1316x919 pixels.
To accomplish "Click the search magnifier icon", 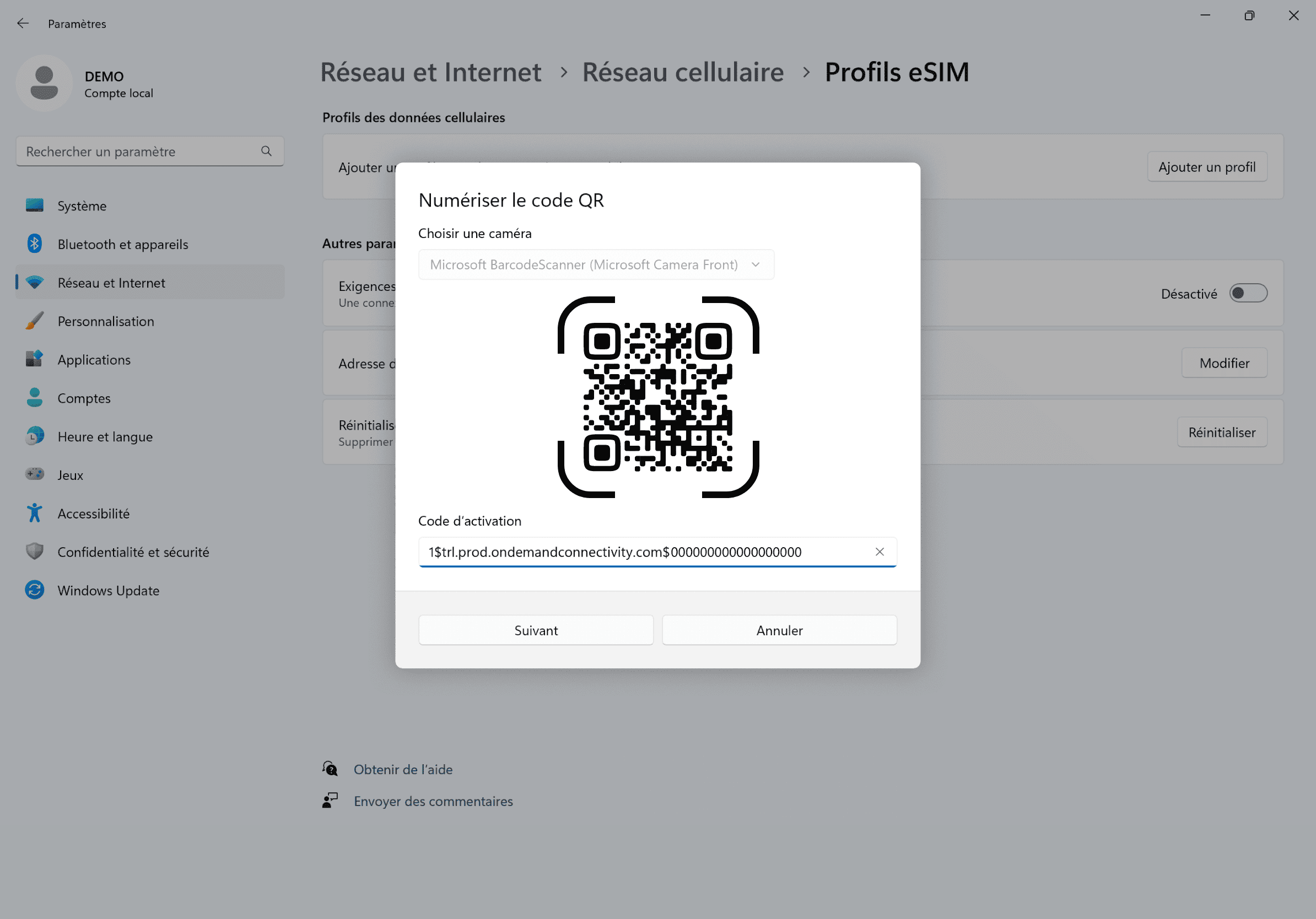I will click(x=267, y=152).
